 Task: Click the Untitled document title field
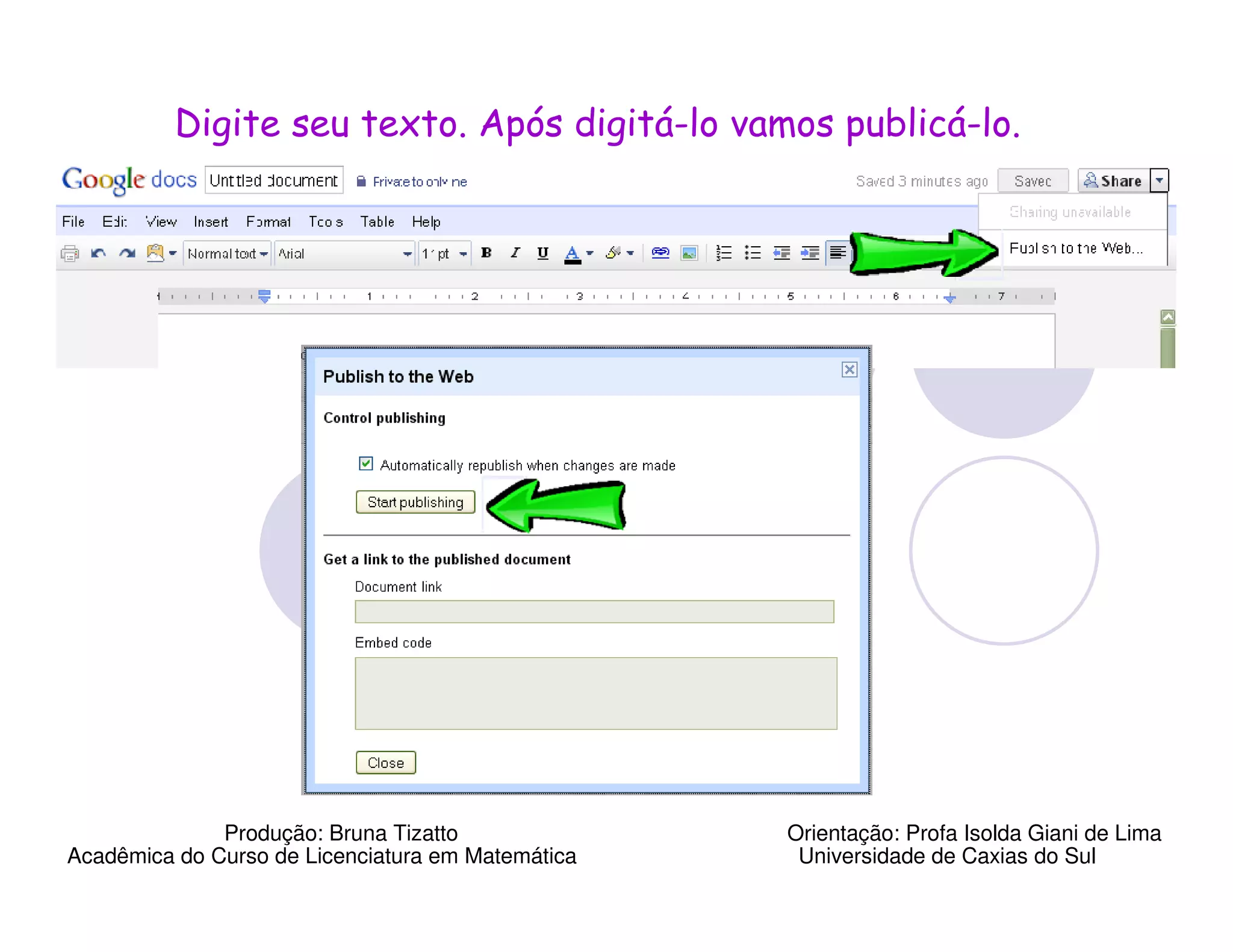(x=274, y=180)
